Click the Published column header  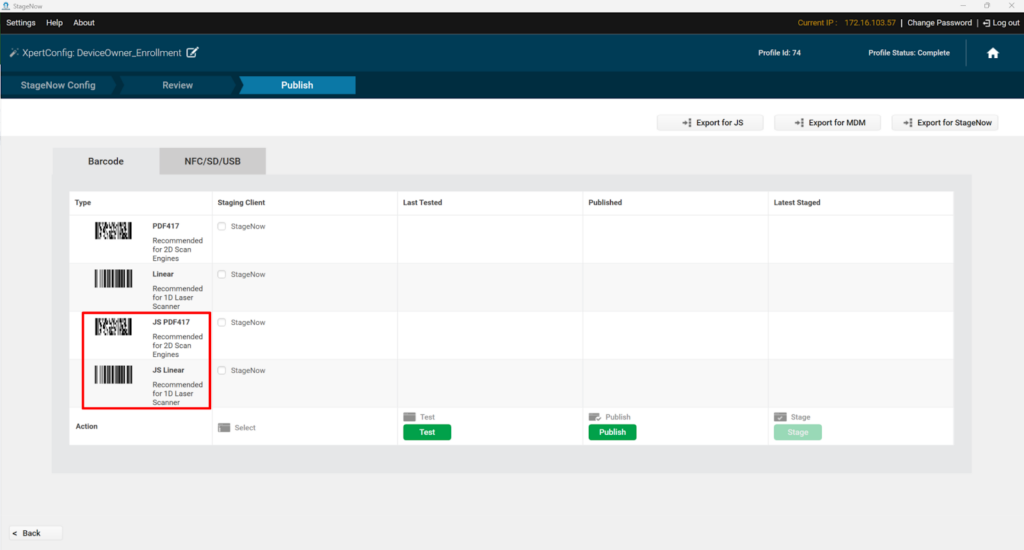click(605, 202)
